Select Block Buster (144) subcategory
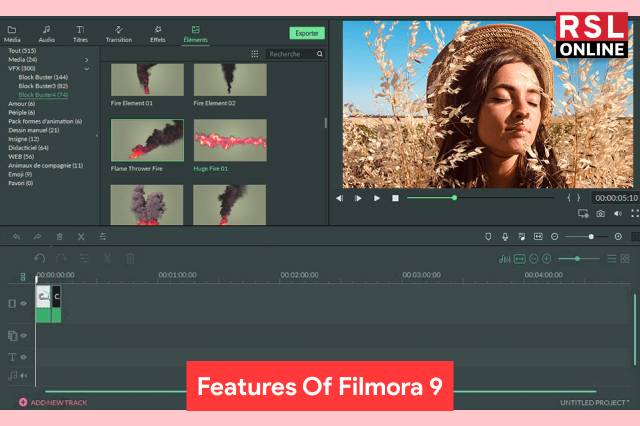Viewport: 640px width, 426px height. (x=43, y=77)
